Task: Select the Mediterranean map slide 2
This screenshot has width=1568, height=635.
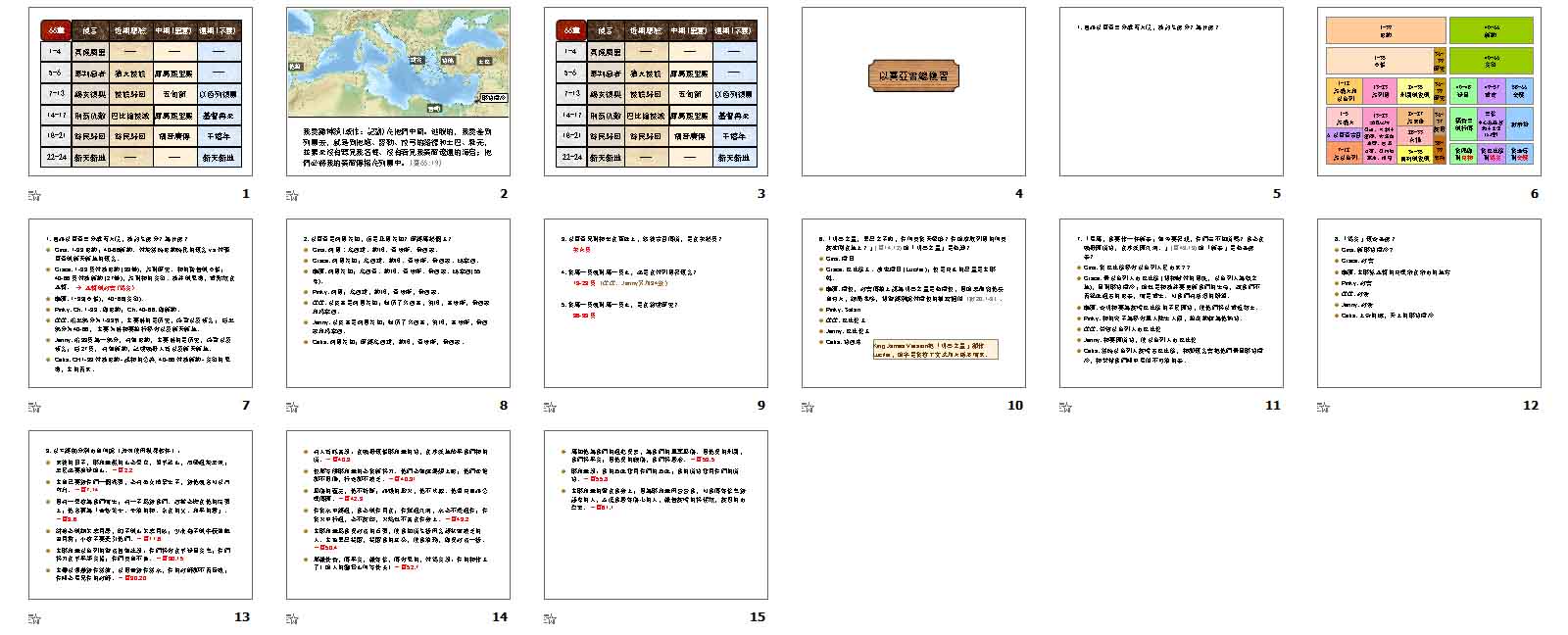Action: tap(398, 91)
